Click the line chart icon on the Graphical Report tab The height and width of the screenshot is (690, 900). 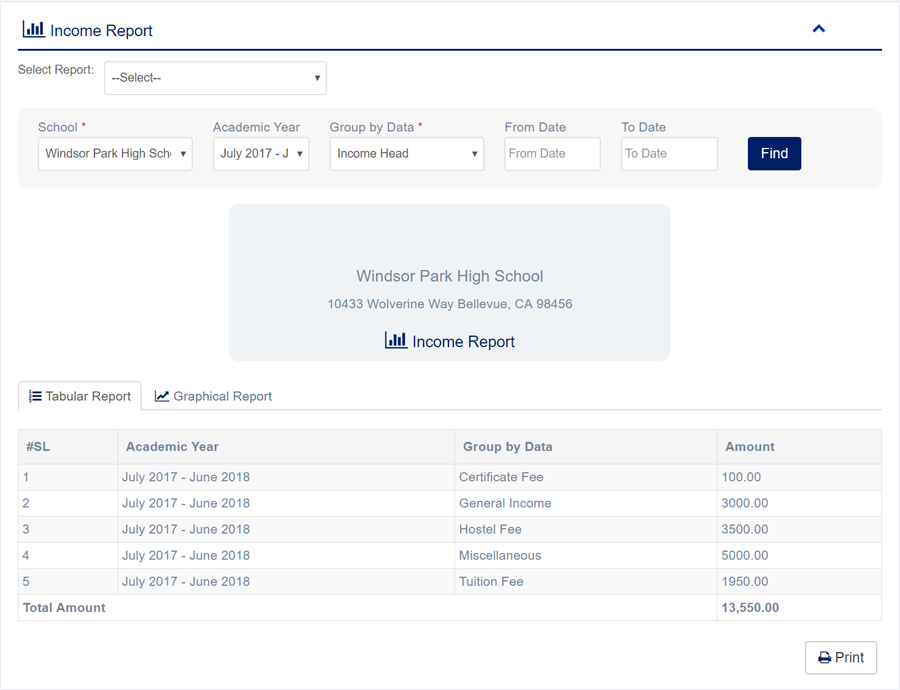(162, 396)
